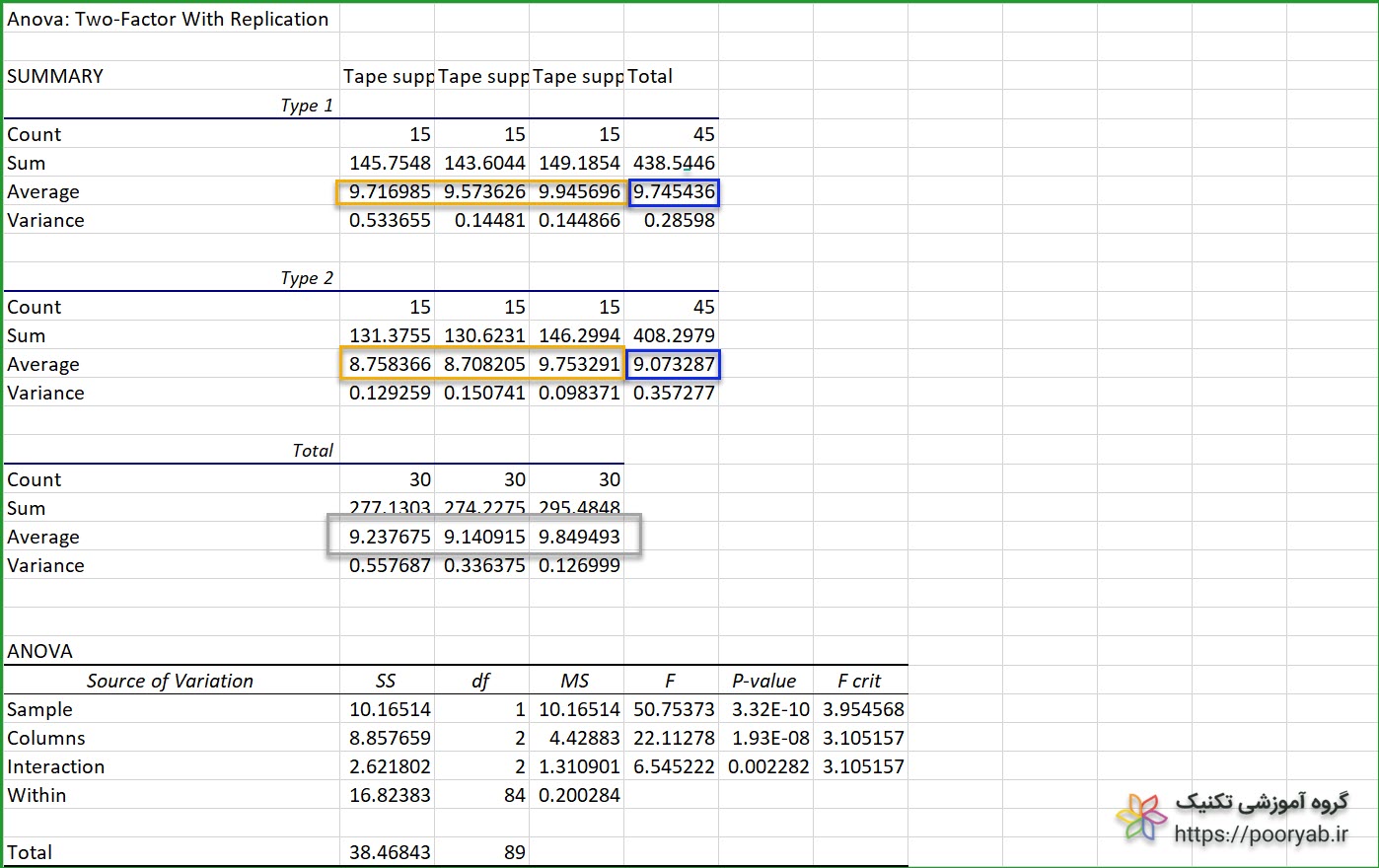1379x868 pixels.
Task: Select the SUMMARY heading cell
Action: (x=55, y=77)
